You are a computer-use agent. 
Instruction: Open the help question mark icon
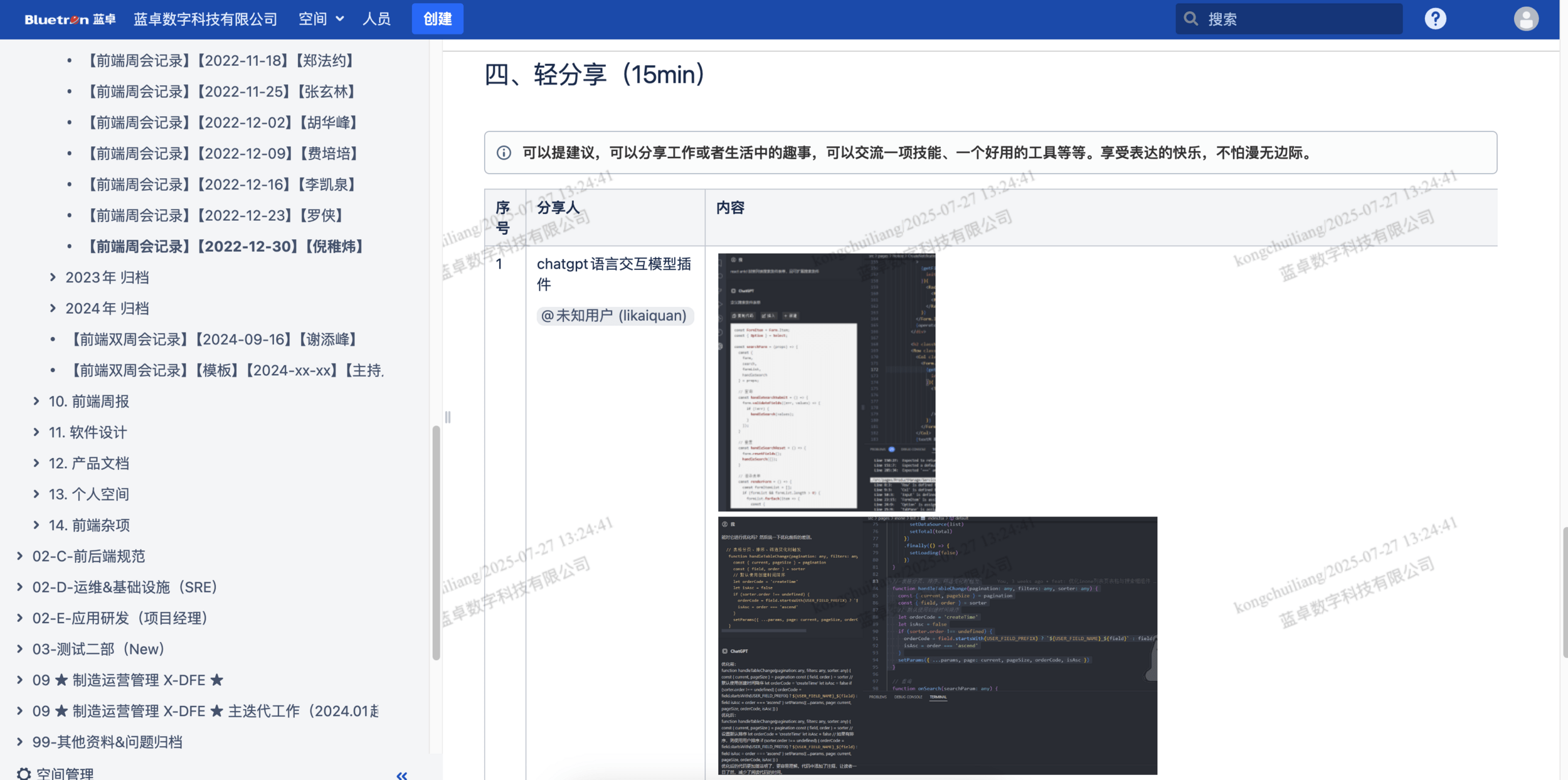(1435, 19)
